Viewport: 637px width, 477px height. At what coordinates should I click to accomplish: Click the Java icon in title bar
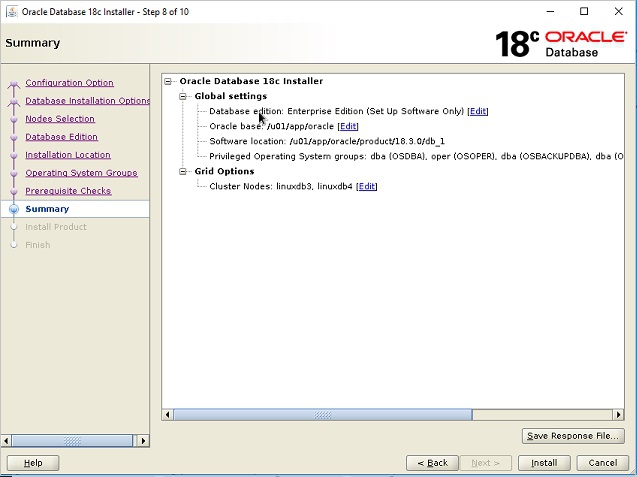tap(12, 11)
